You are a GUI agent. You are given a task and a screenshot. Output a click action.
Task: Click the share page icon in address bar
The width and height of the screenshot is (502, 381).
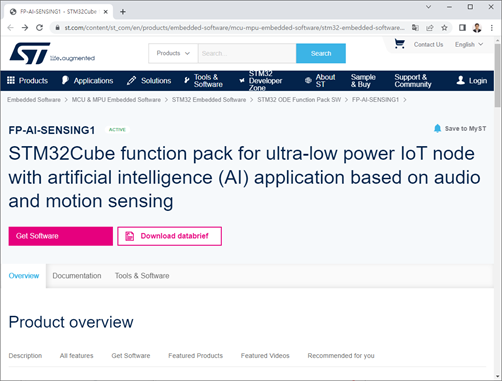click(430, 28)
